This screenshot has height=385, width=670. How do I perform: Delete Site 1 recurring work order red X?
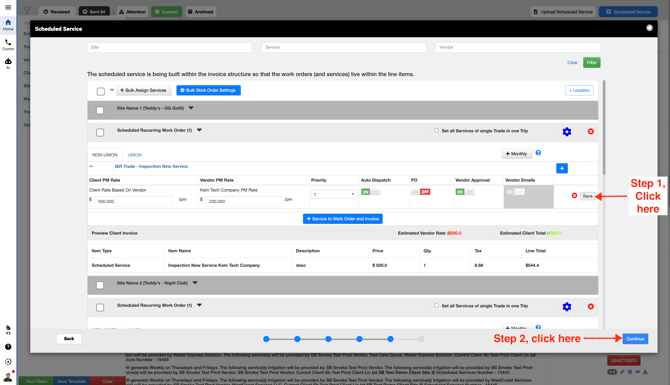[x=591, y=131]
